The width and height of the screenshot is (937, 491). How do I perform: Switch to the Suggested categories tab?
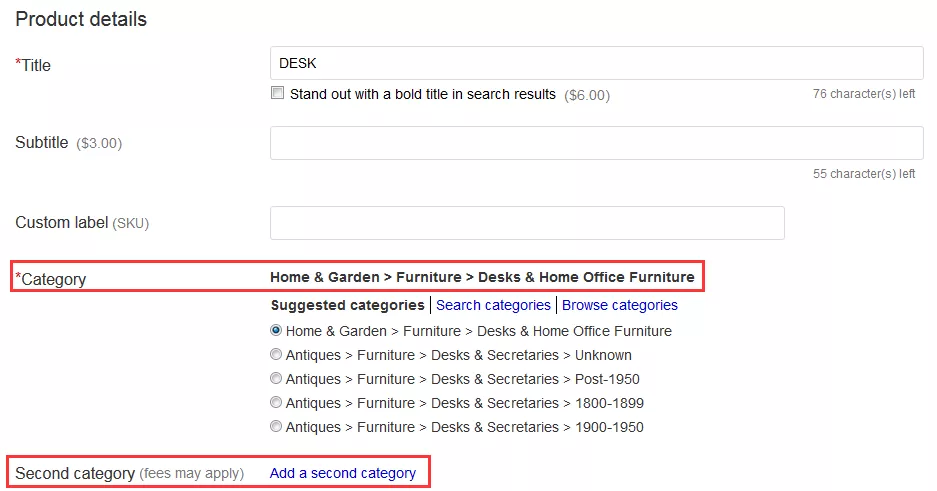pyautogui.click(x=347, y=305)
